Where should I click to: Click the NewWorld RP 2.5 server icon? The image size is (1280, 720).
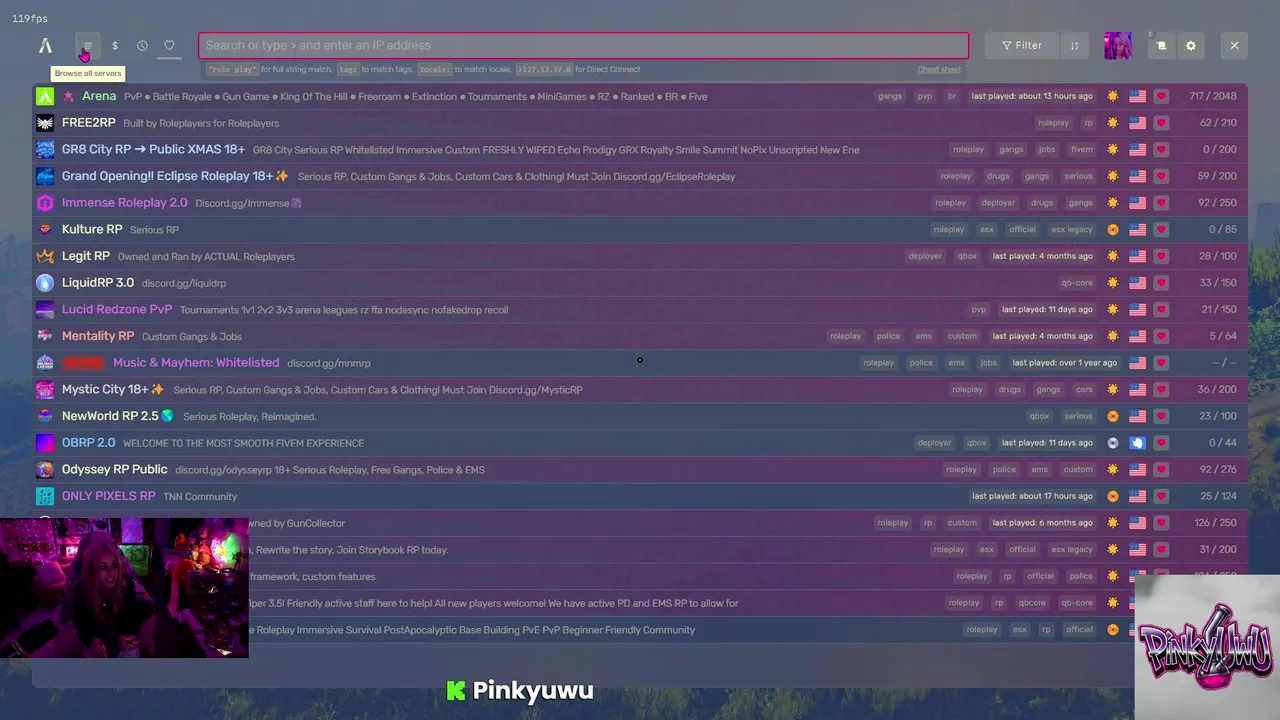click(x=45, y=416)
